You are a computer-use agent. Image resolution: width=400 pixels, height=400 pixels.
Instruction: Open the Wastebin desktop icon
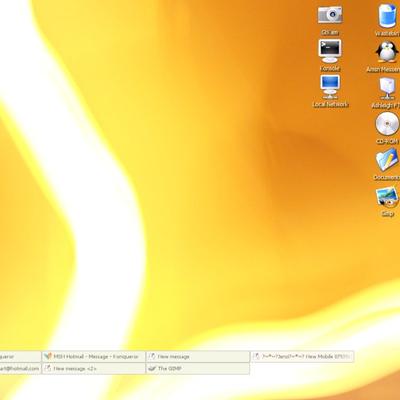pos(388,16)
